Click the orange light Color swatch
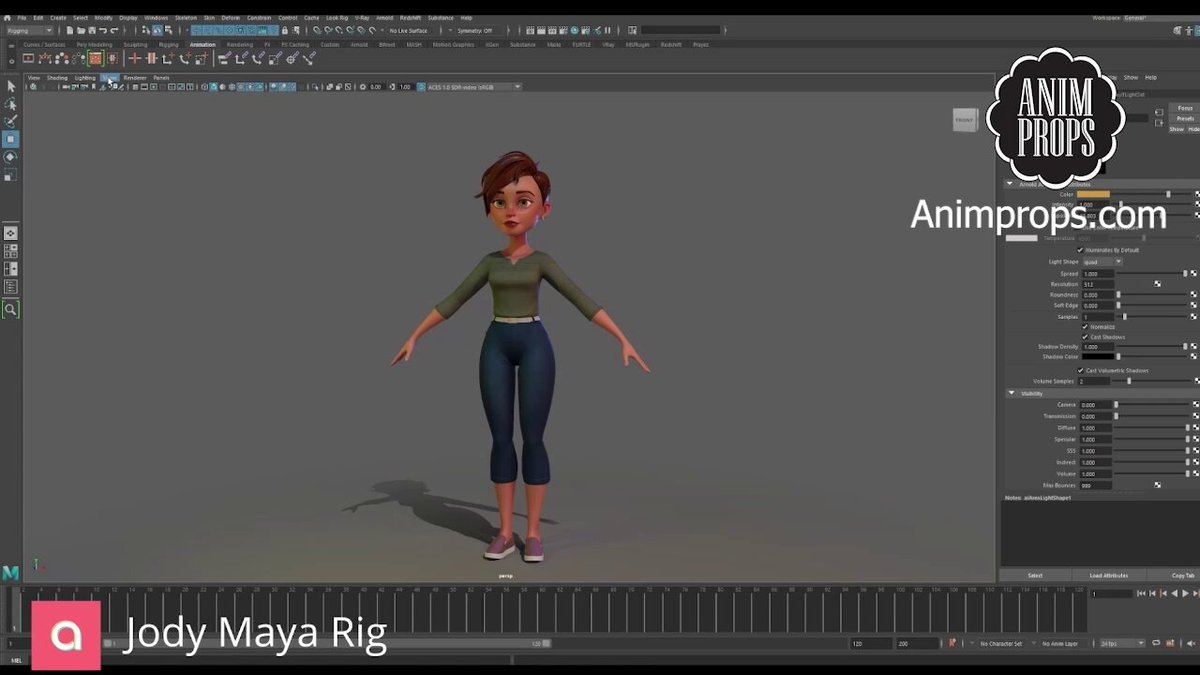The width and height of the screenshot is (1200, 675). pos(1094,194)
